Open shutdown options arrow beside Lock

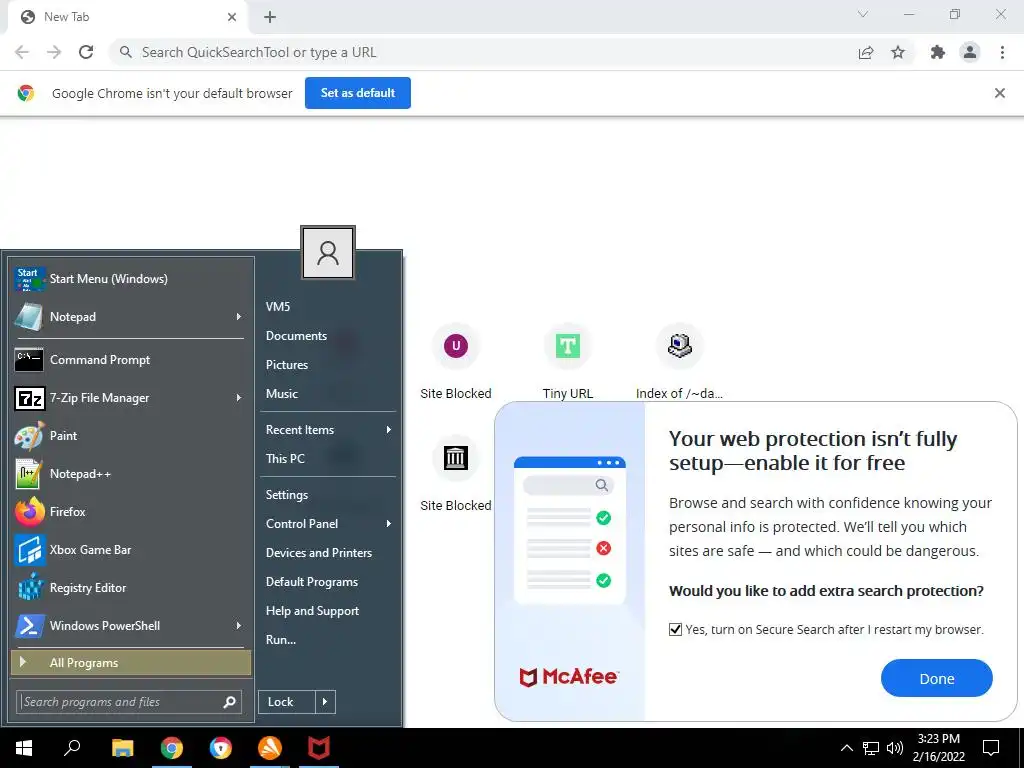pos(325,702)
